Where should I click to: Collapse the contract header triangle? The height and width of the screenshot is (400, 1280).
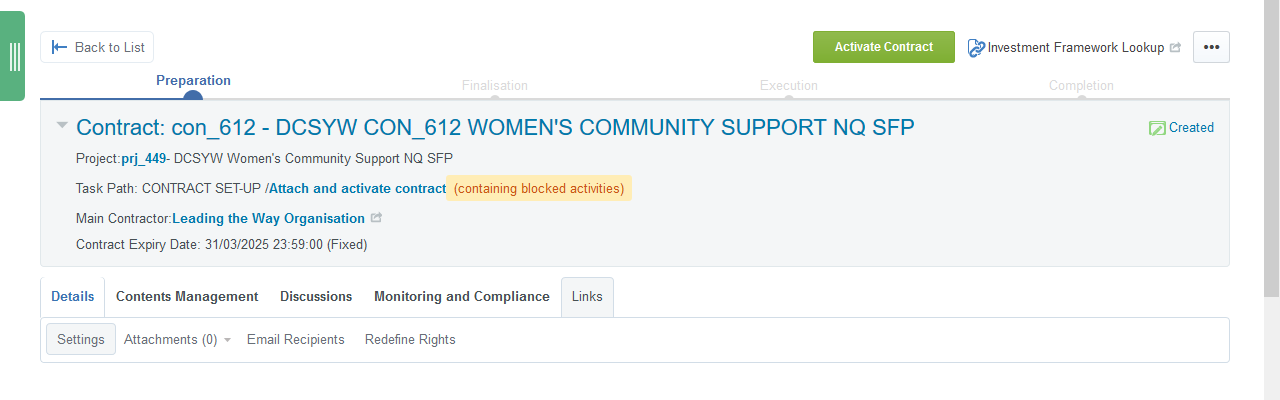click(x=62, y=126)
